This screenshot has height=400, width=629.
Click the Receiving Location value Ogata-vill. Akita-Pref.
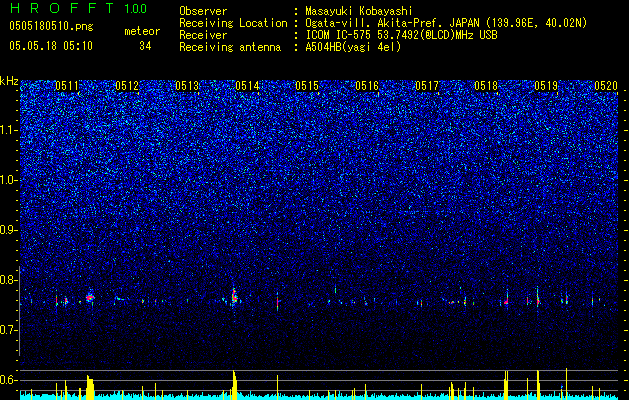coord(371,23)
